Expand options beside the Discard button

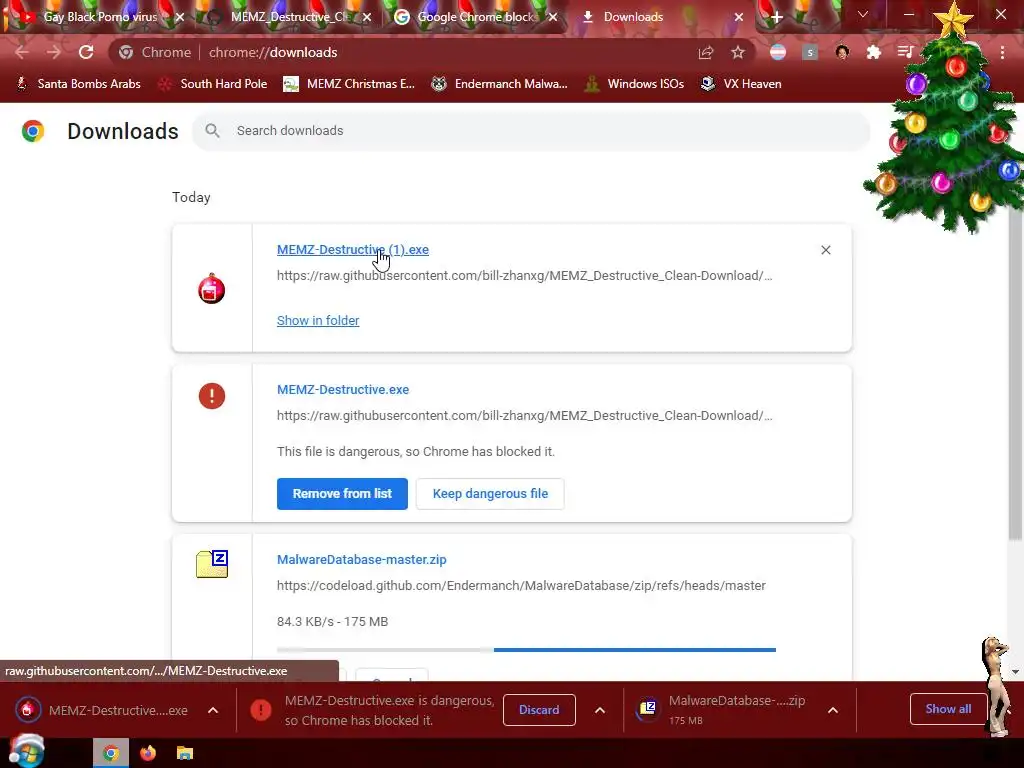click(600, 710)
